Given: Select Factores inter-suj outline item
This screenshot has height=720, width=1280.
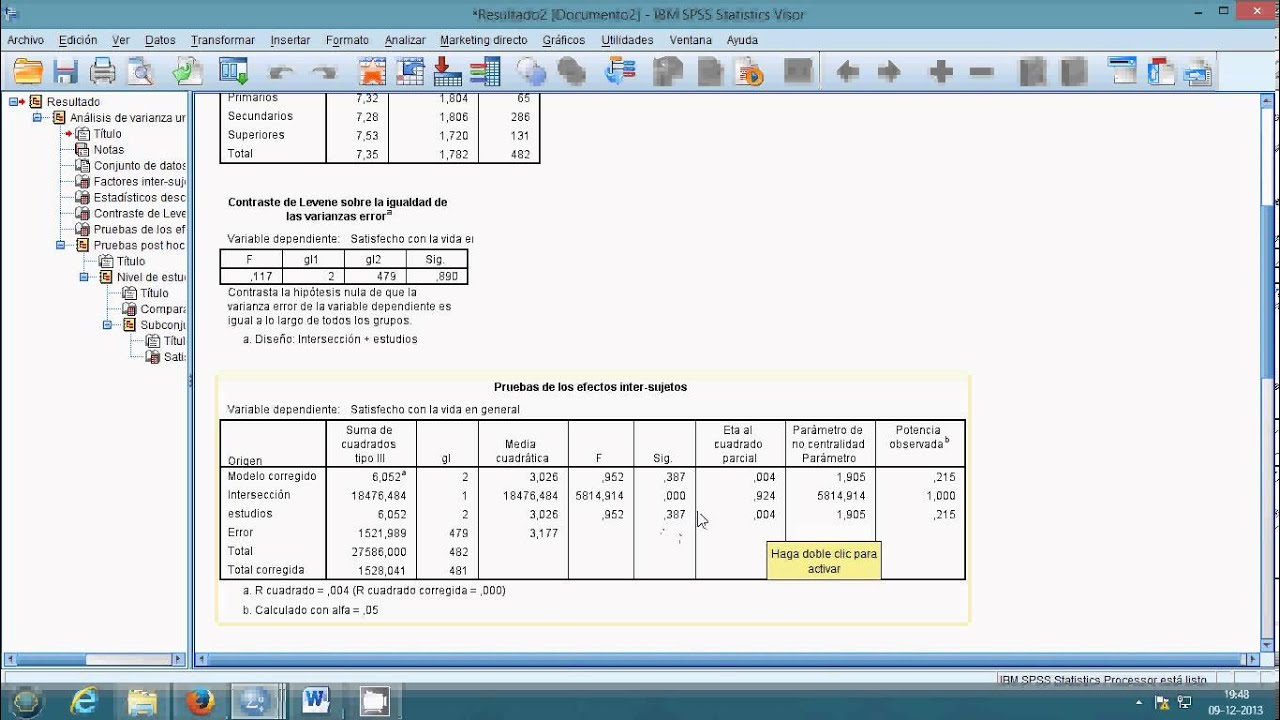Looking at the screenshot, I should pyautogui.click(x=139, y=181).
